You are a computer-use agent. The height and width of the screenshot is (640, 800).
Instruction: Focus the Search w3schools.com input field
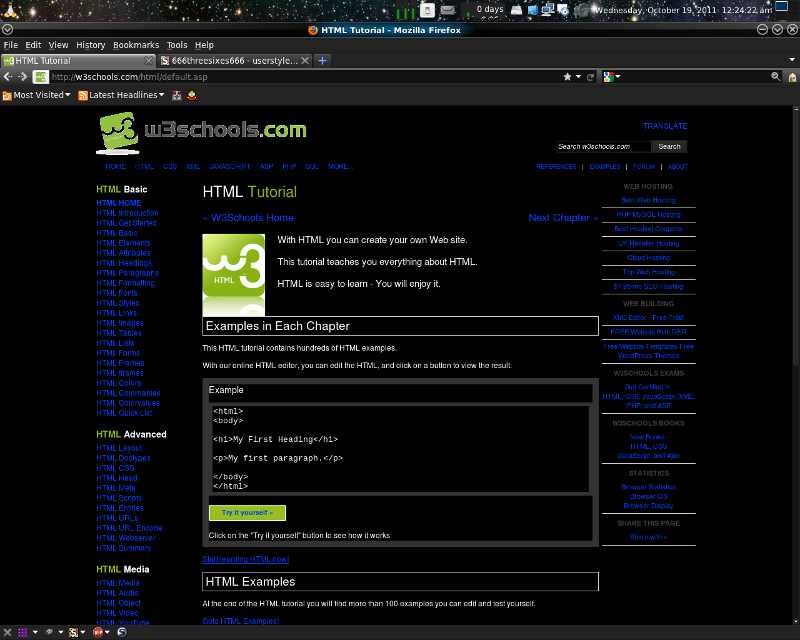pyautogui.click(x=603, y=146)
